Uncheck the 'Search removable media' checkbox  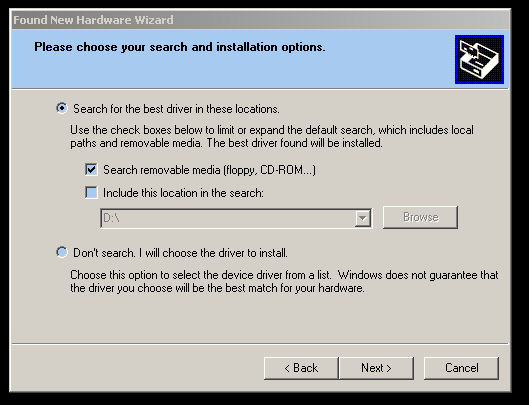(91, 169)
